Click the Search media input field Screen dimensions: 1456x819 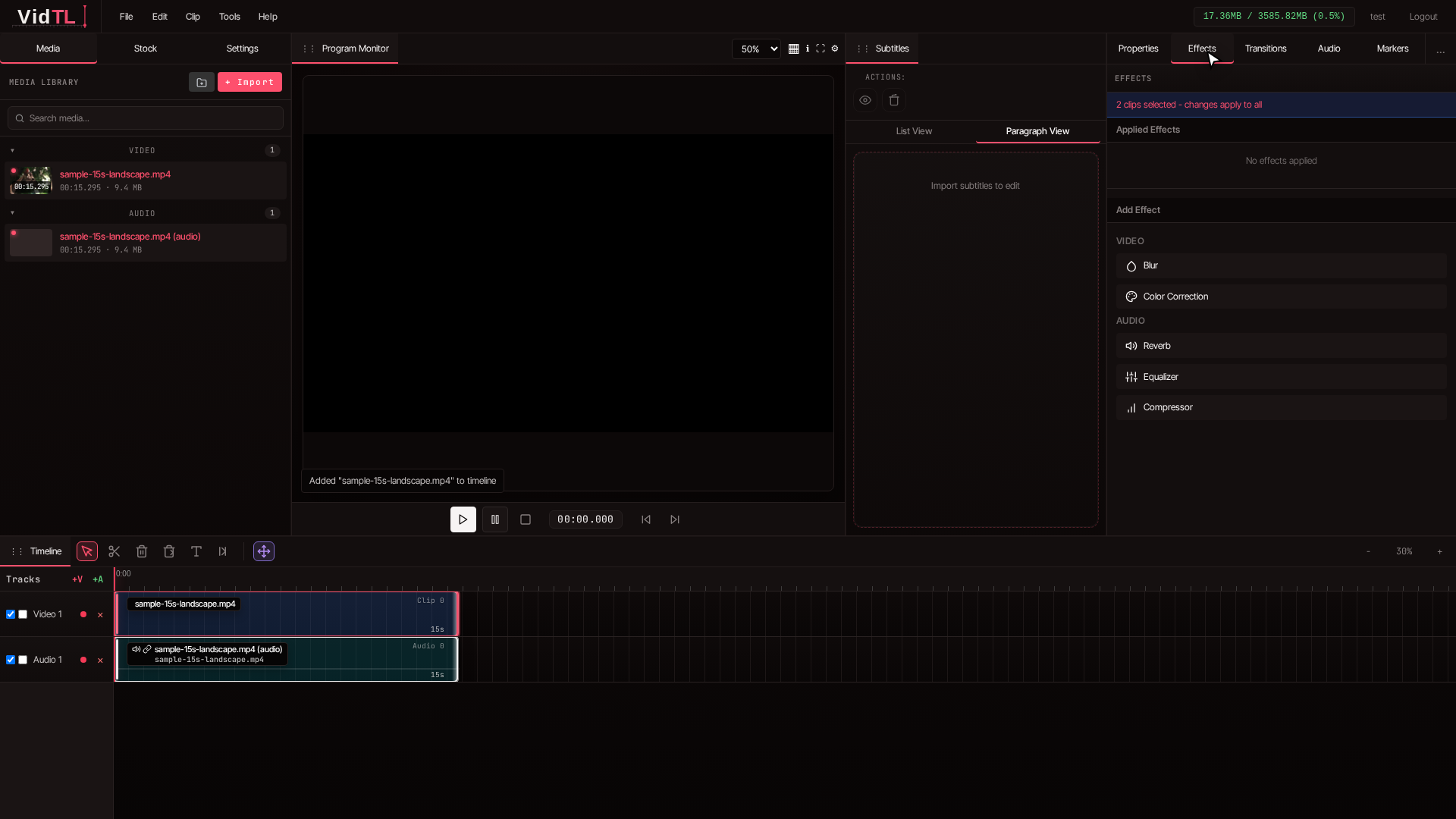[x=146, y=118]
